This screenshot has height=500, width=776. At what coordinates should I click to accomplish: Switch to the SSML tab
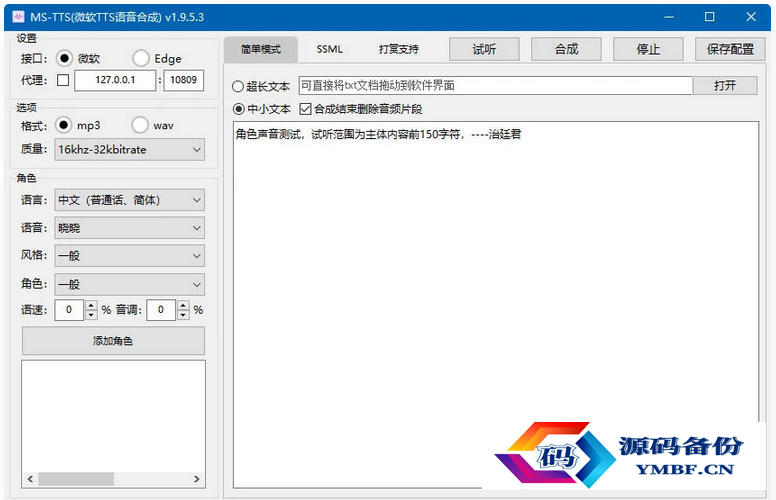(330, 50)
